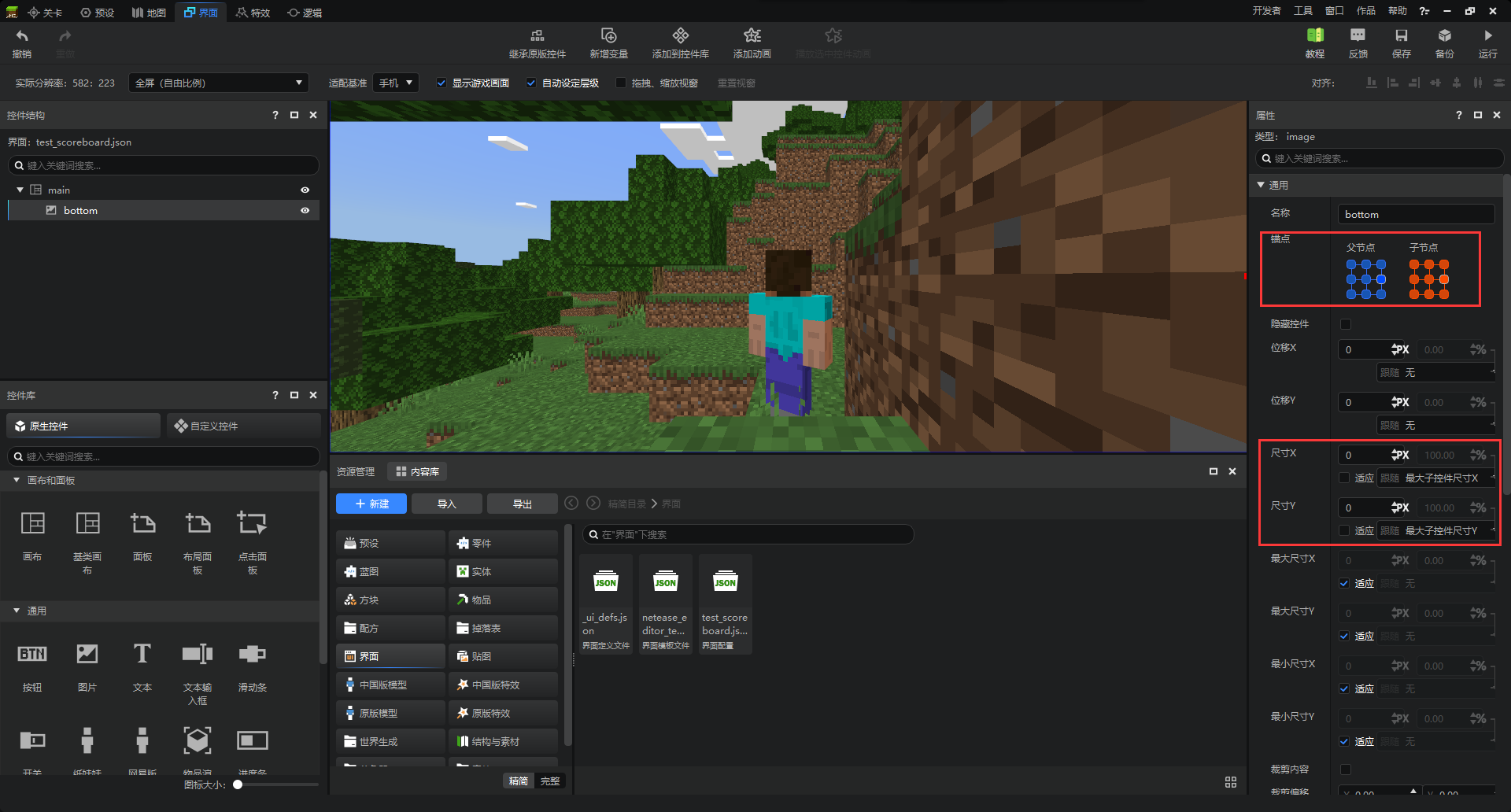
Task: Switch to 完整 view mode
Action: 550,781
